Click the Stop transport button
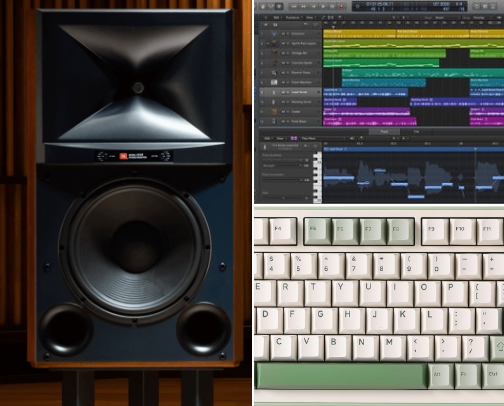504x406 pixels. pyautogui.click(x=332, y=6)
